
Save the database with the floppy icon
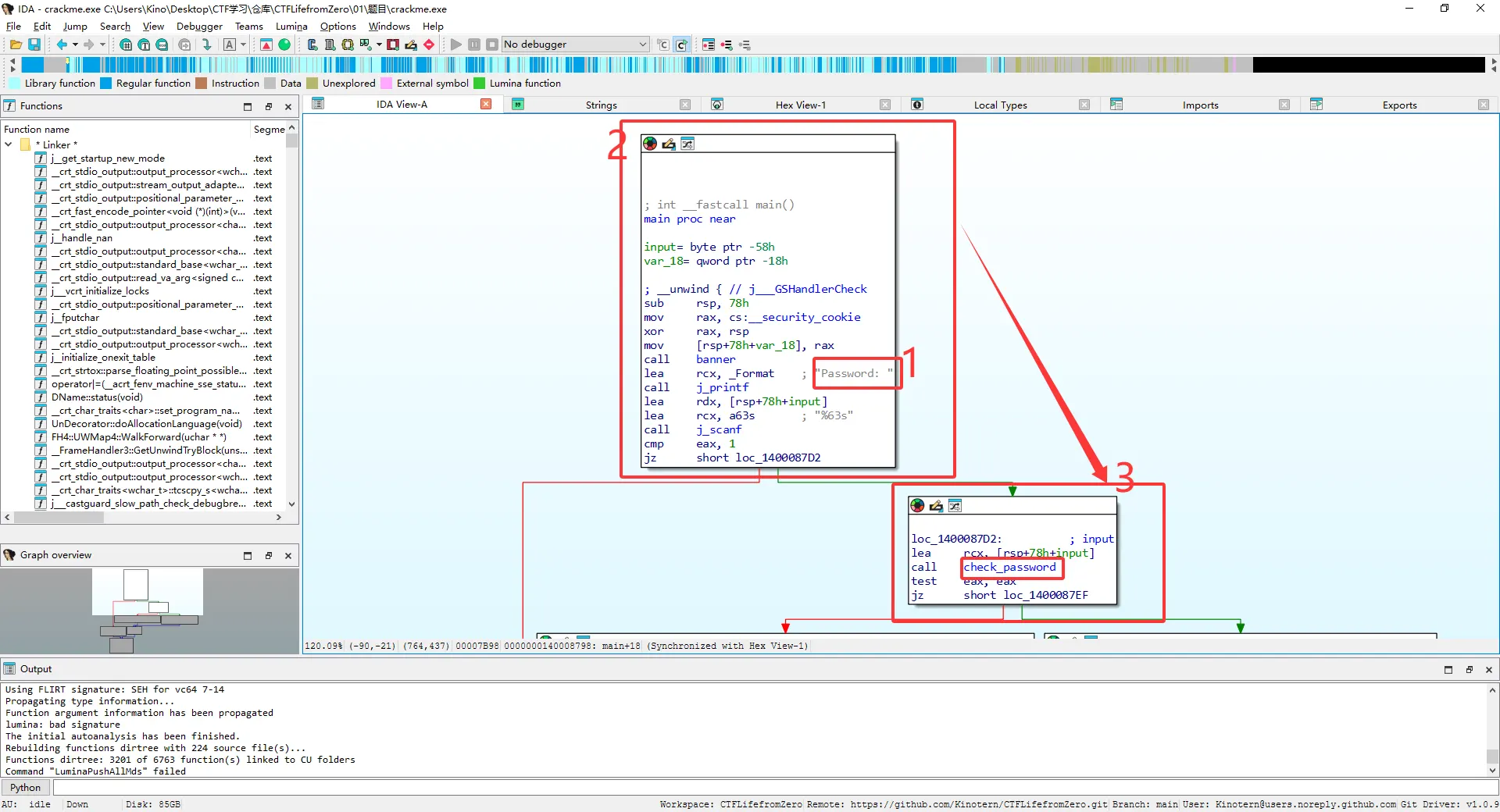[x=34, y=45]
